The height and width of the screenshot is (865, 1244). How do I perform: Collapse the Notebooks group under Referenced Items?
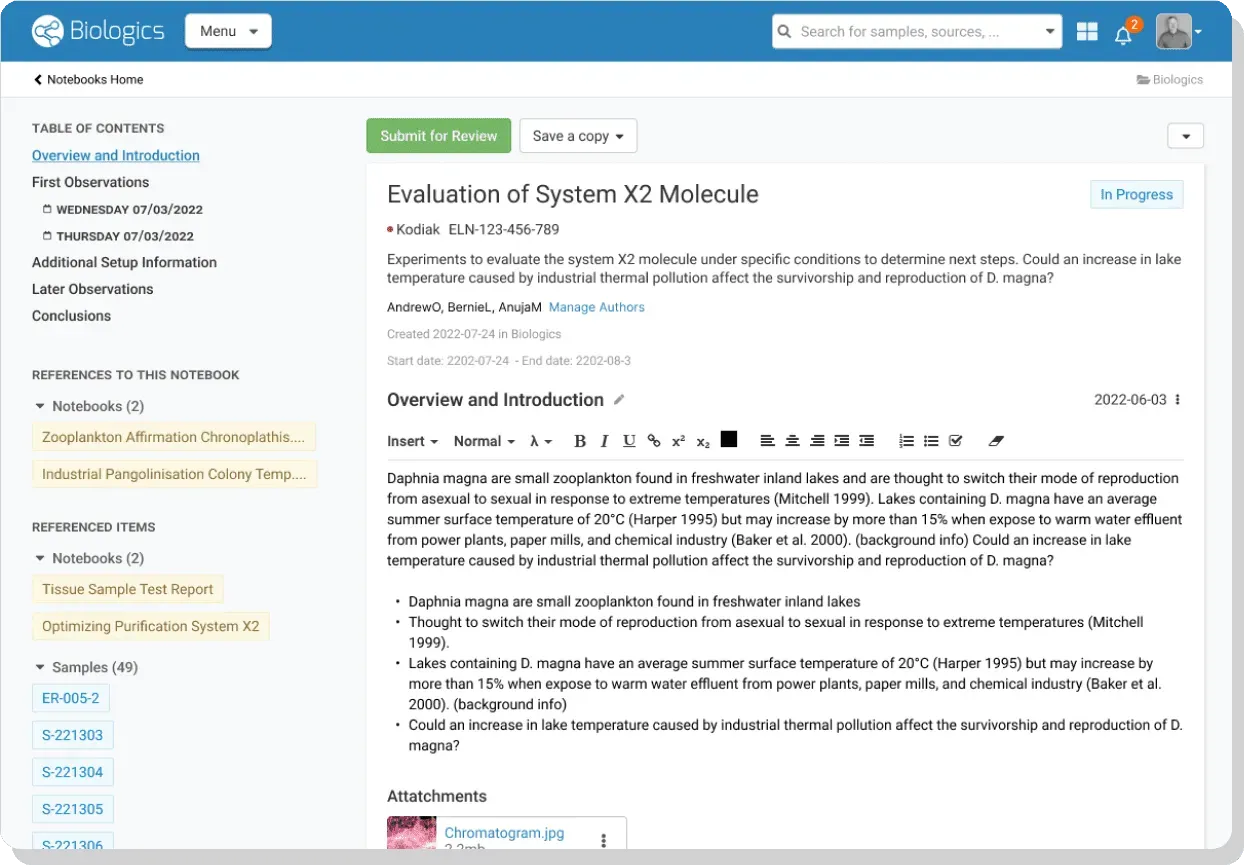(40, 558)
